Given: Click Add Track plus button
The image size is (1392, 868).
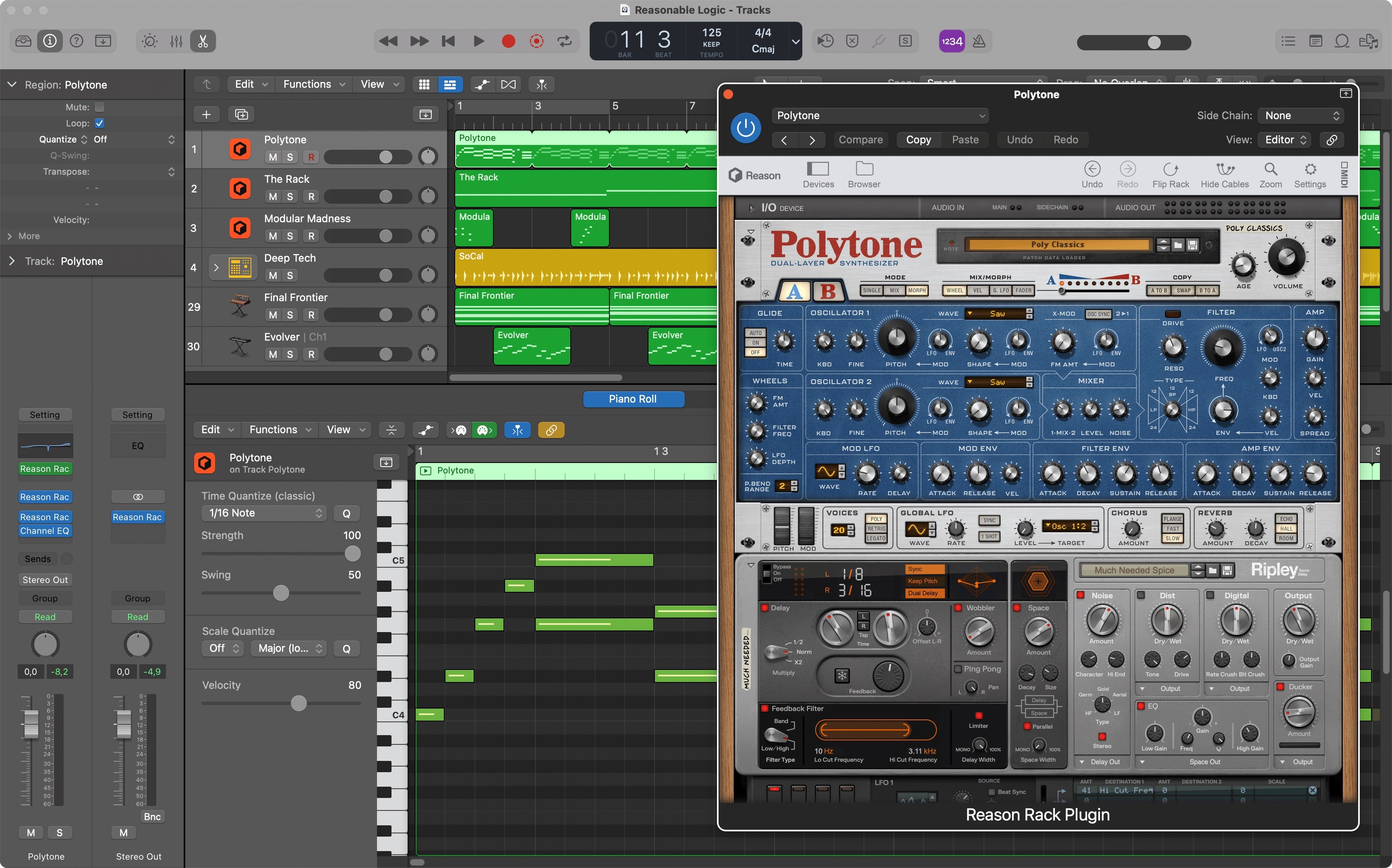Looking at the screenshot, I should point(206,114).
